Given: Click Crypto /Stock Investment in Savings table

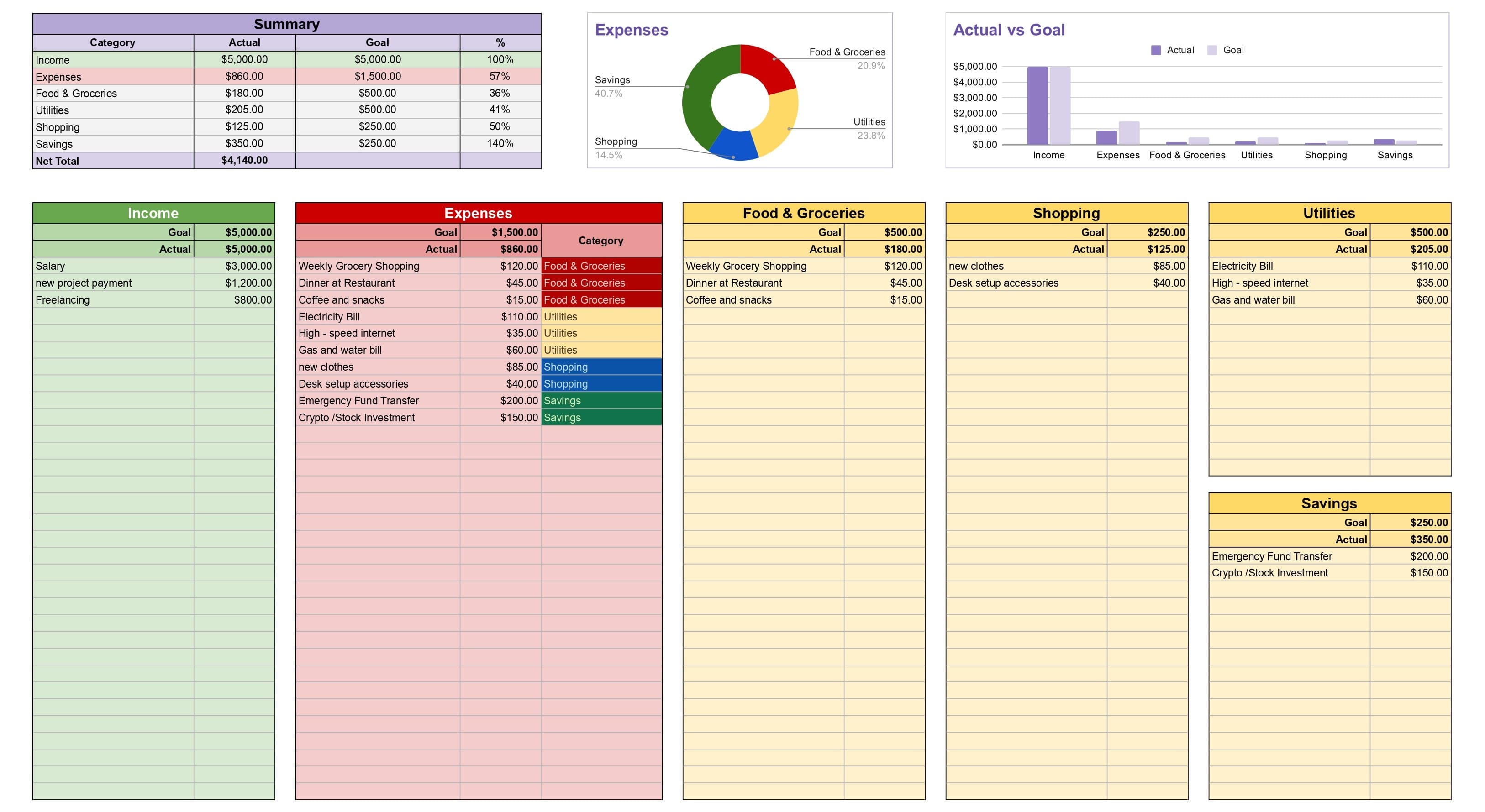Looking at the screenshot, I should 1289,573.
